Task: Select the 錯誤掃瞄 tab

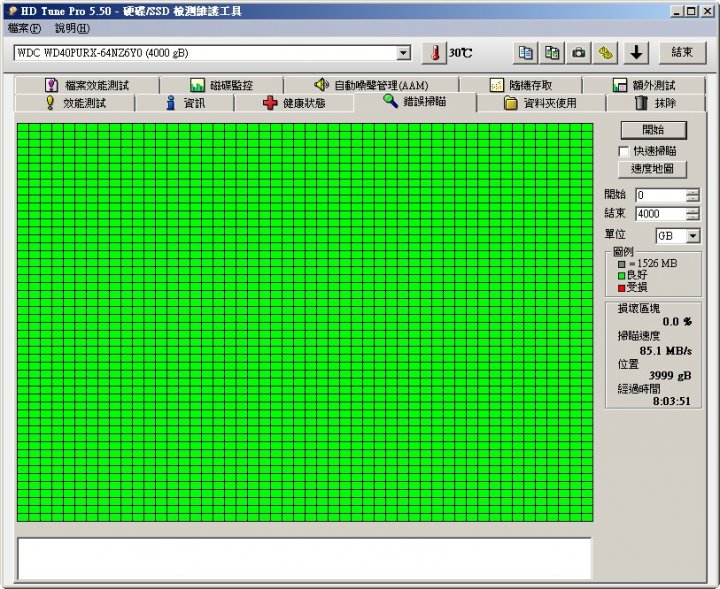Action: coord(415,101)
